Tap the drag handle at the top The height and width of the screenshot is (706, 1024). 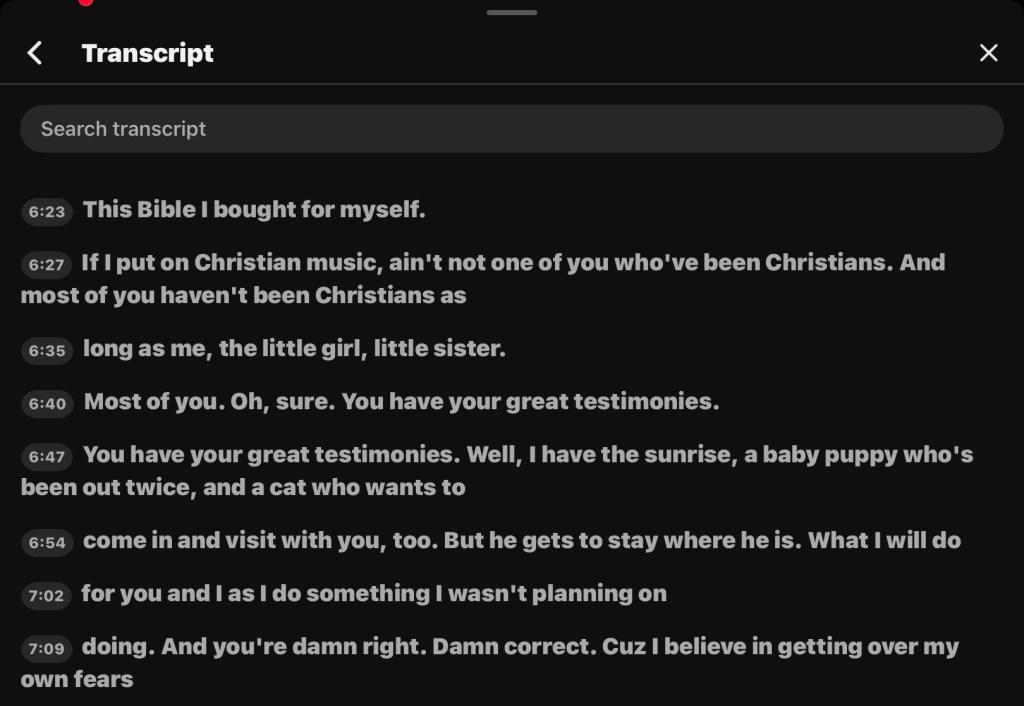point(512,12)
